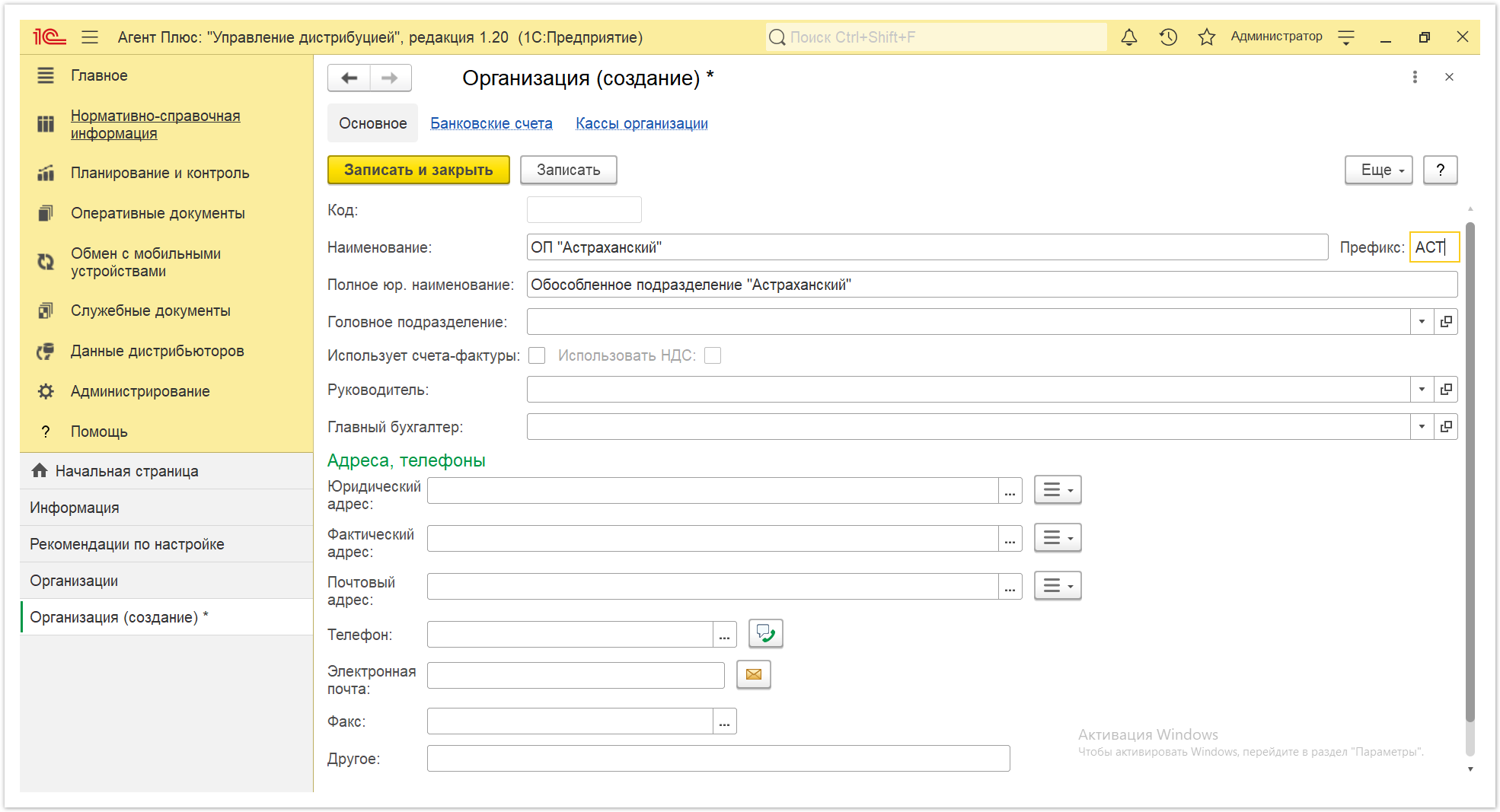The width and height of the screenshot is (1500, 812).
Task: Click the scrollbar down arrow
Action: pos(1470,769)
